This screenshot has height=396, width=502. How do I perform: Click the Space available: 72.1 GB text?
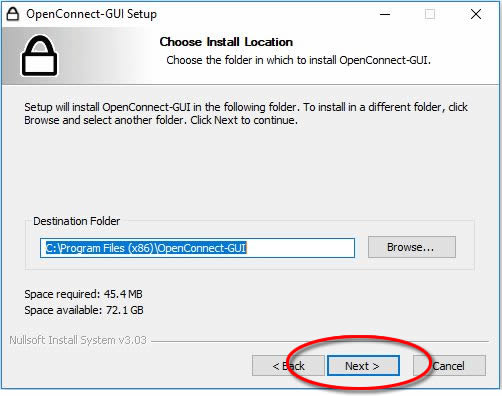coord(84,310)
